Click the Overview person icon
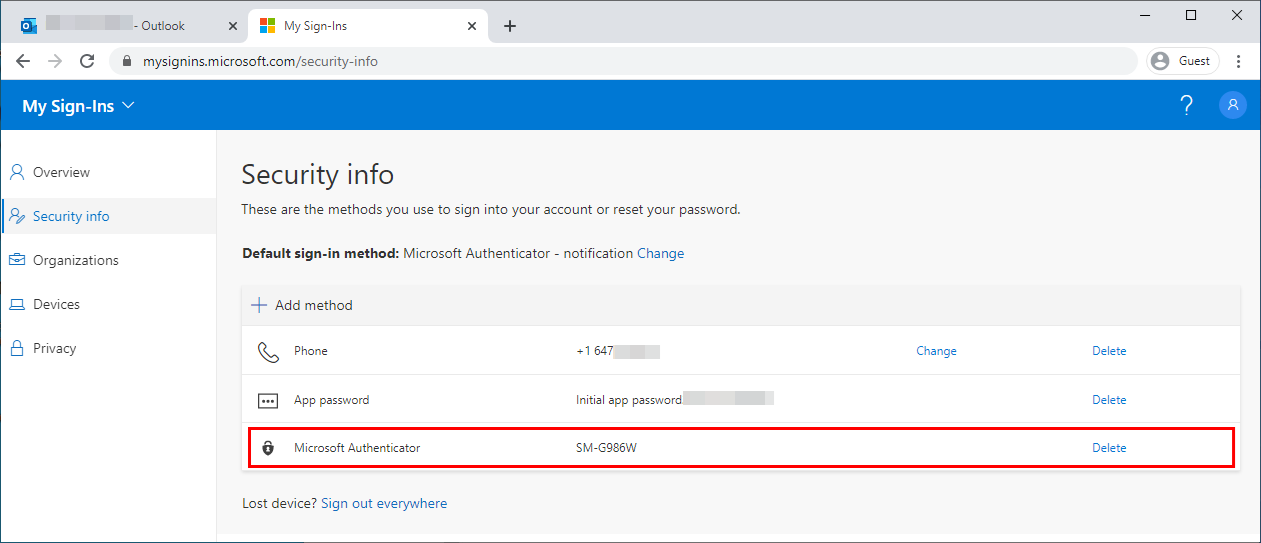 [17, 172]
